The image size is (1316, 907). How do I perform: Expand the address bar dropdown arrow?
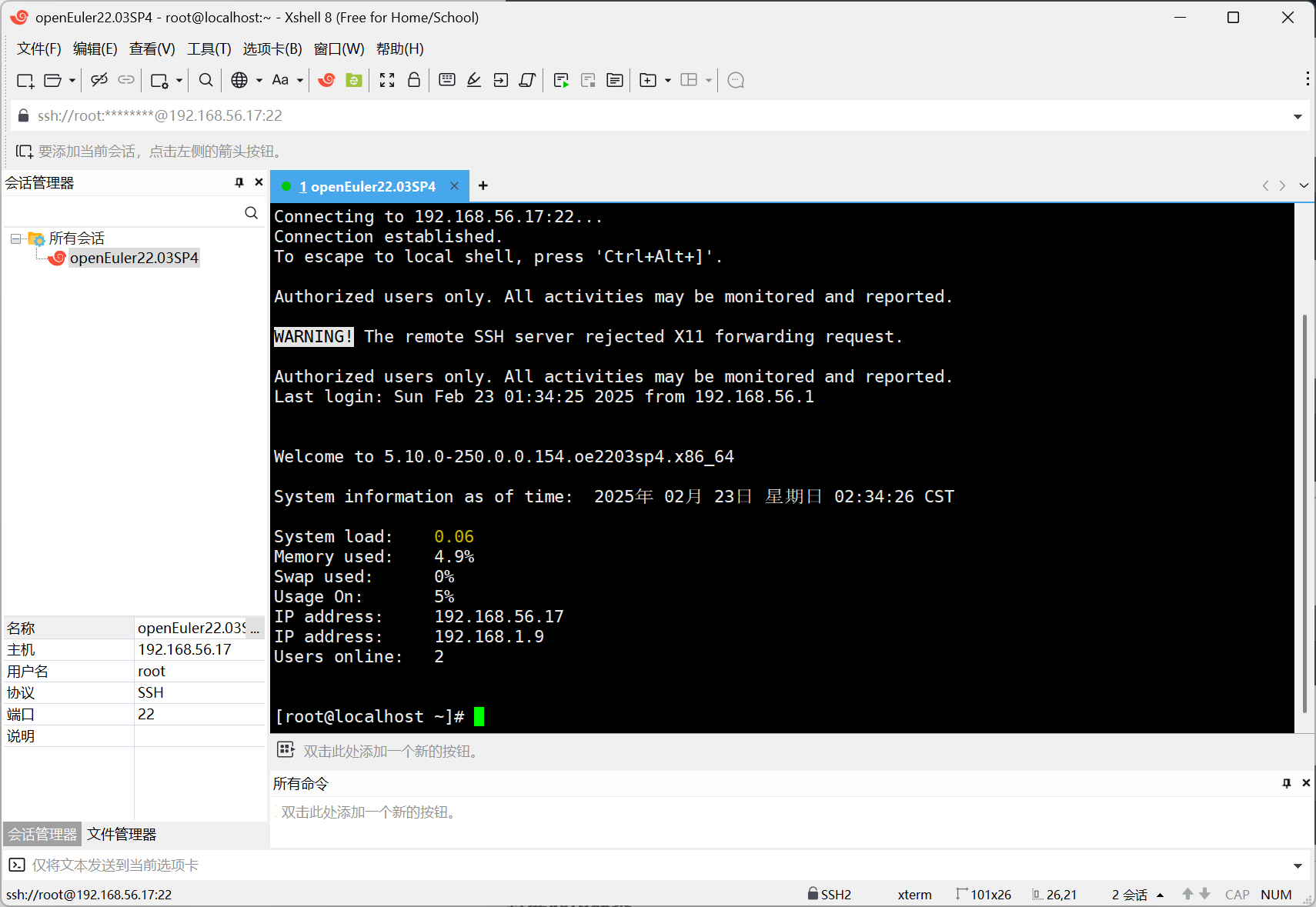1298,116
